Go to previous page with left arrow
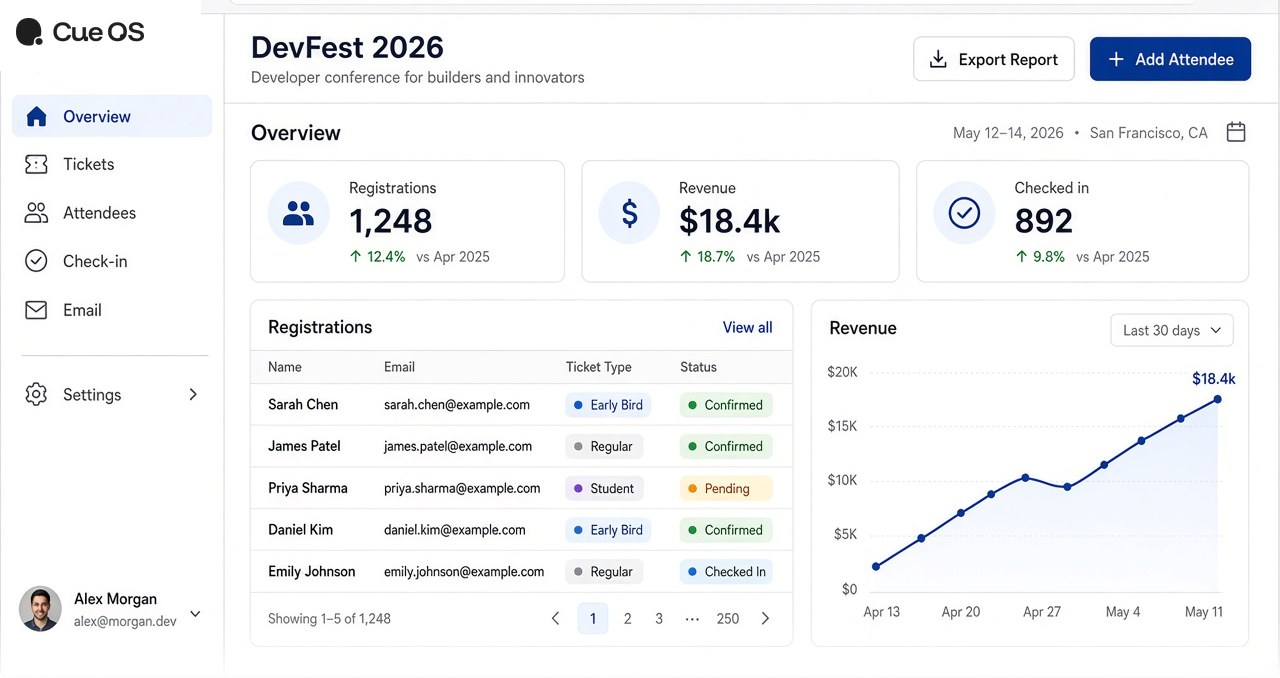 click(x=556, y=619)
